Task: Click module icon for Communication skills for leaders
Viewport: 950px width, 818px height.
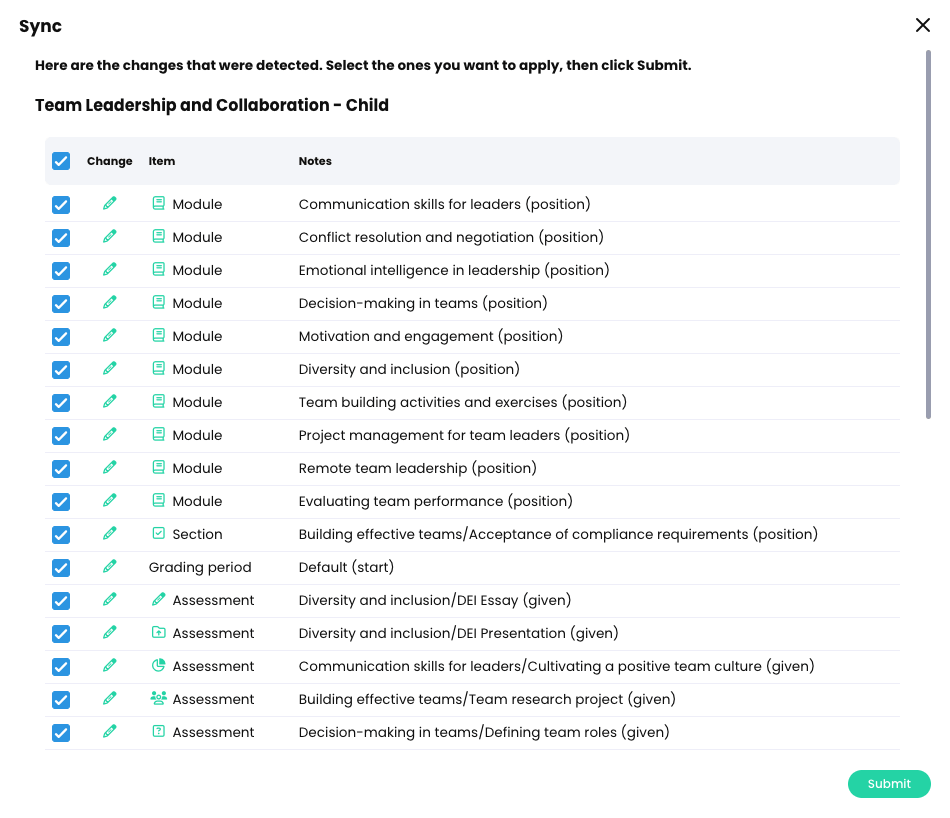Action: pyautogui.click(x=158, y=204)
